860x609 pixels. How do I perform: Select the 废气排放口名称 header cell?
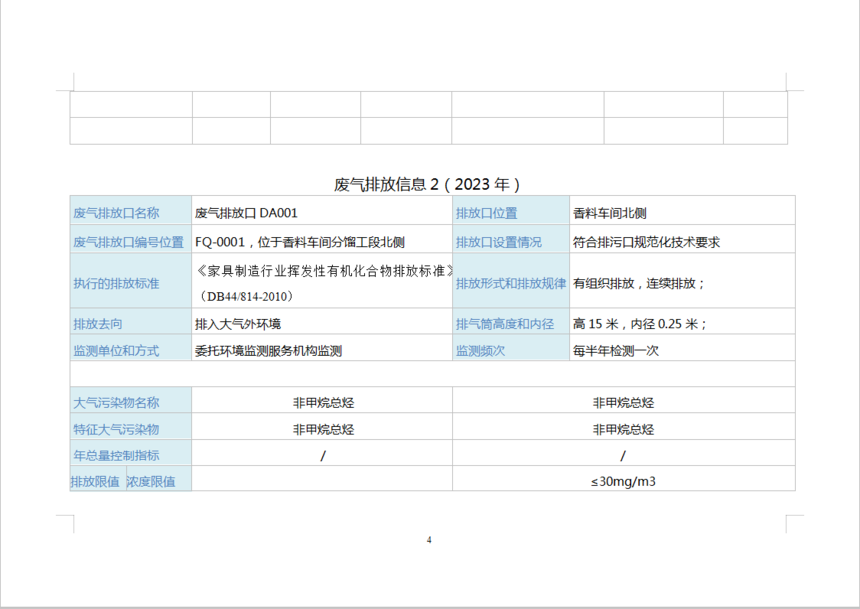[x=116, y=212]
